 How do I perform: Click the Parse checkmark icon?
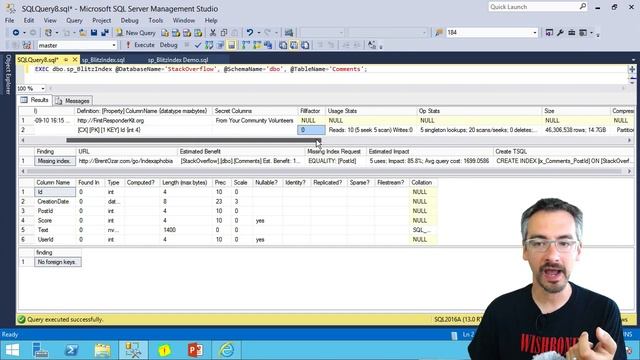198,45
